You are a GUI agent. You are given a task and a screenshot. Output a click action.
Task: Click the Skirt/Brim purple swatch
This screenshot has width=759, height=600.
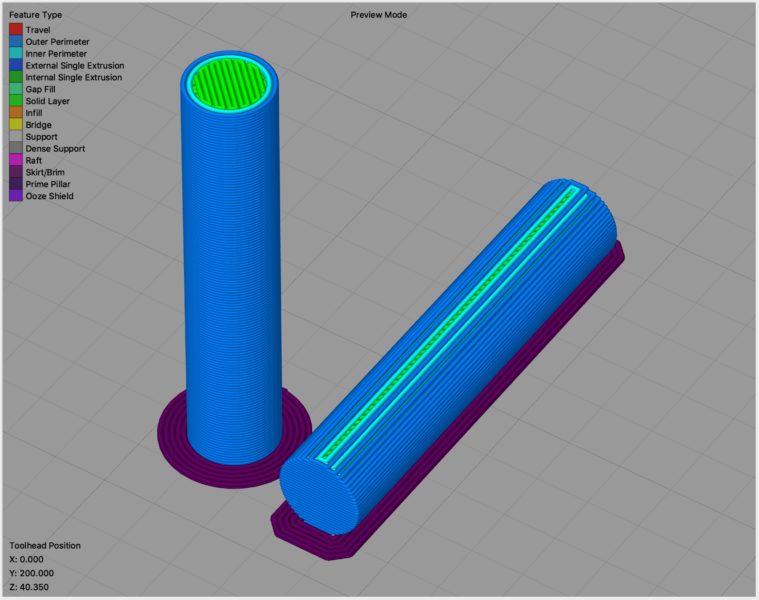16,172
